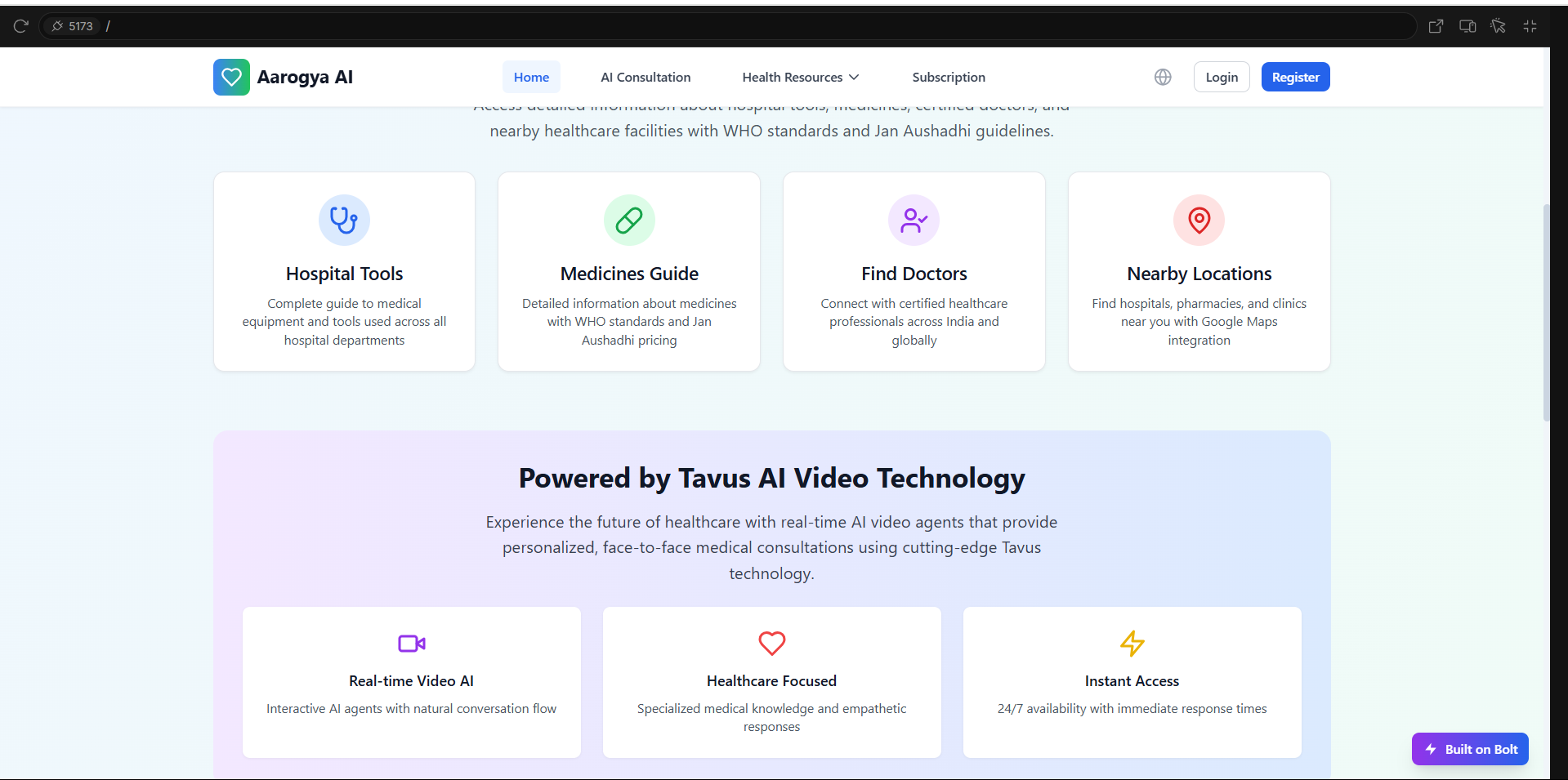Click 'Connect with certified healthcare professionals' description
The width and height of the screenshot is (1568, 780).
tap(914, 322)
